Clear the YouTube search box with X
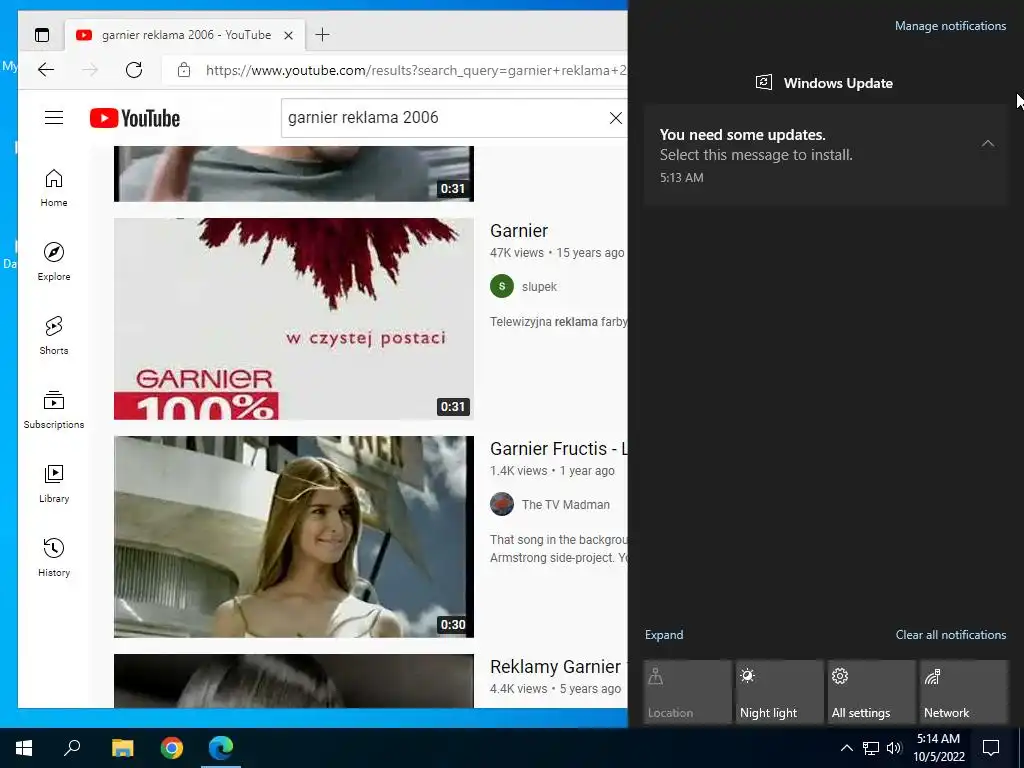This screenshot has width=1024, height=768. pyautogui.click(x=615, y=118)
